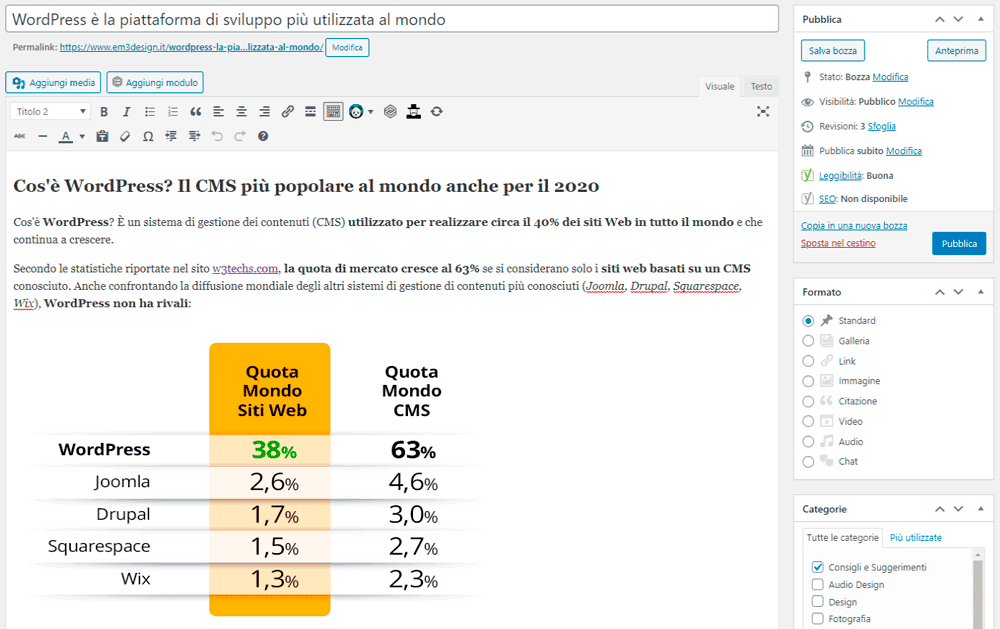This screenshot has height=629, width=1000.
Task: Clear formatting with the eraser icon
Action: click(125, 136)
